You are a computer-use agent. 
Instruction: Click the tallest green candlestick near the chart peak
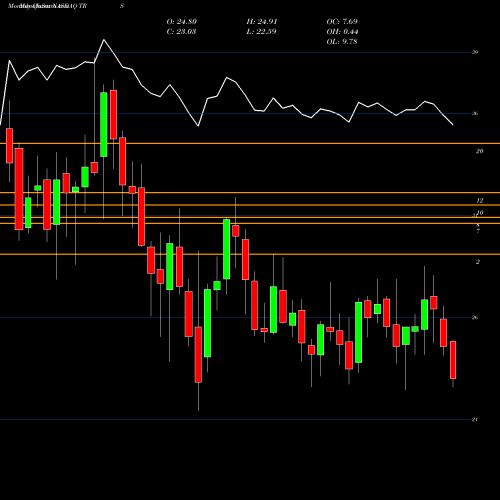(104, 124)
